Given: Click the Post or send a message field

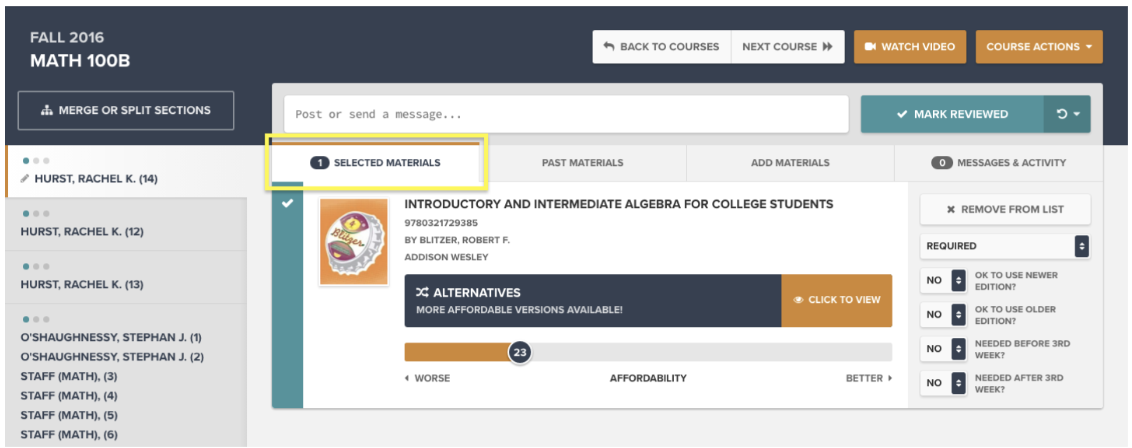Looking at the screenshot, I should tap(566, 114).
